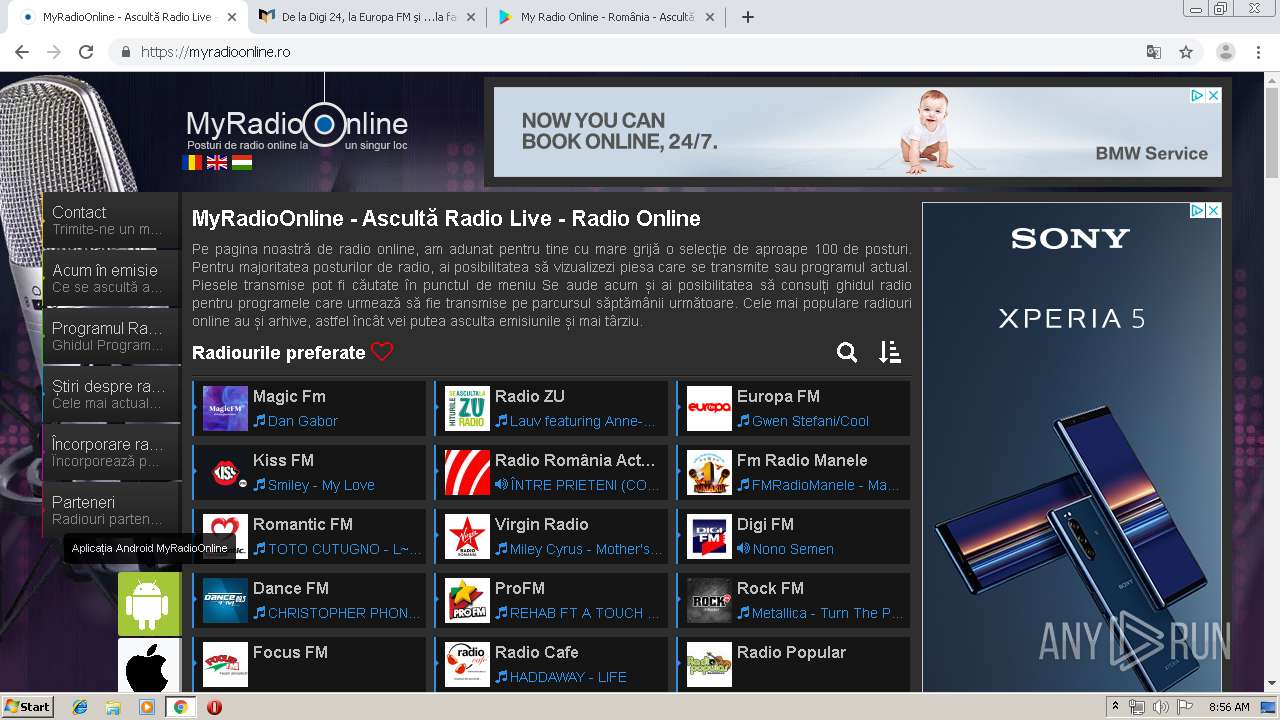Open the radio search magnifier icon

(x=847, y=352)
